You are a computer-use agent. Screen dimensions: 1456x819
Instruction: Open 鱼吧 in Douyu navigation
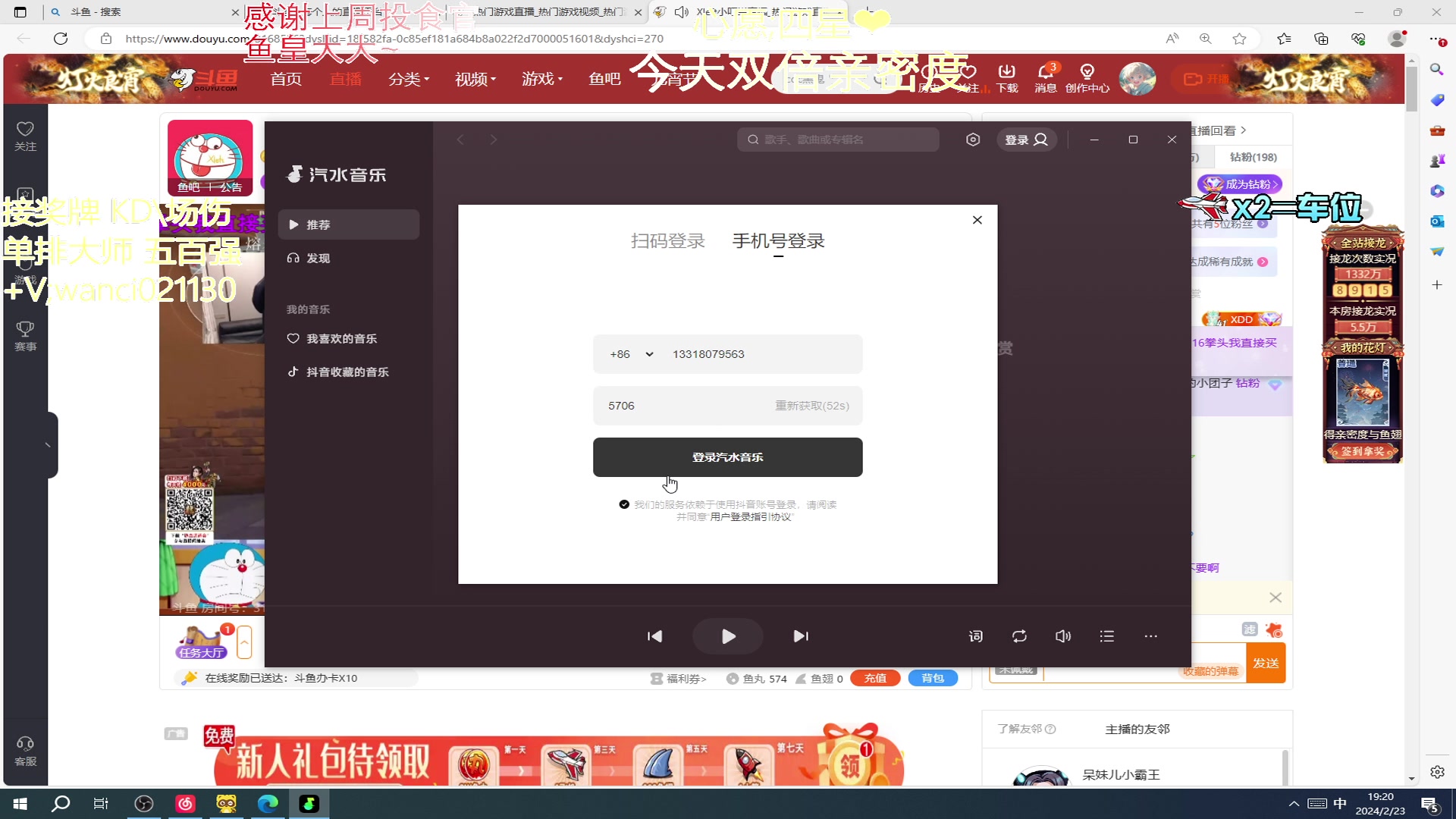pos(604,79)
